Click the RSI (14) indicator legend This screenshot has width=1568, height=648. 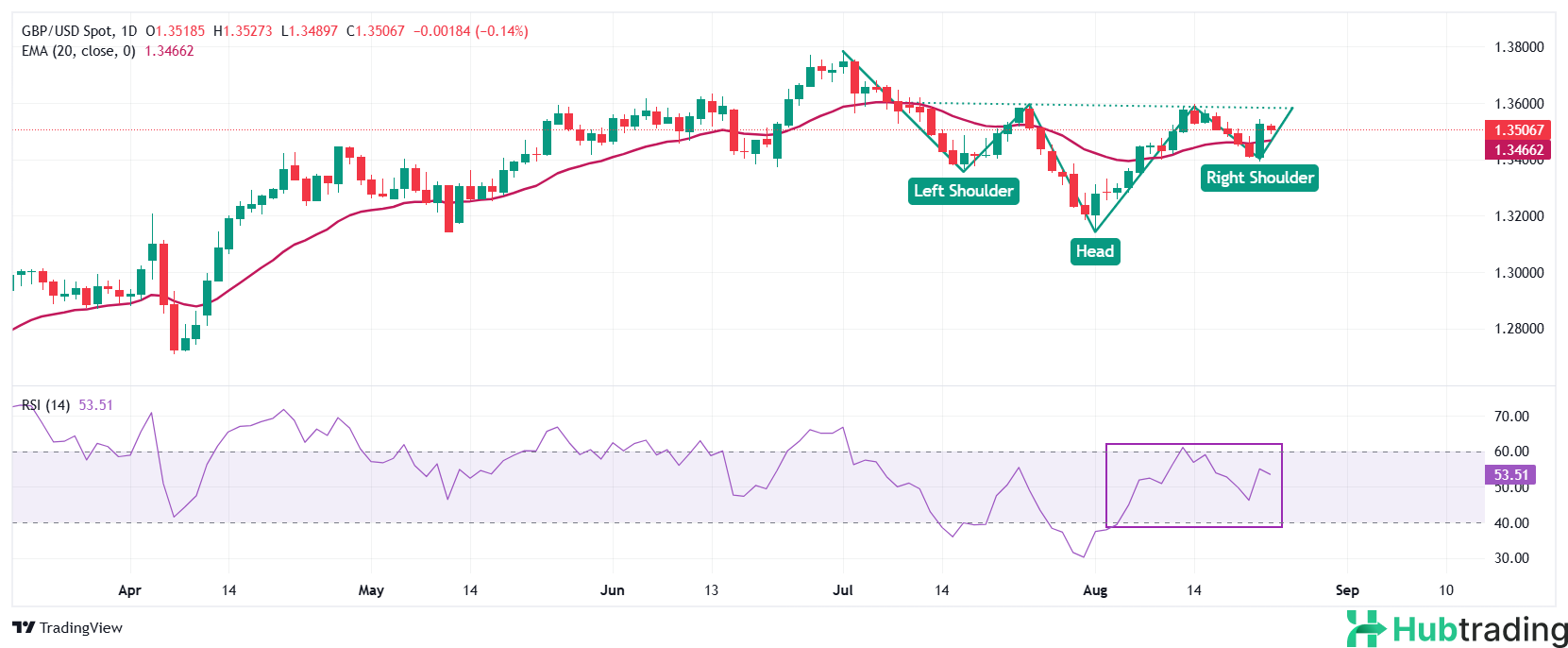coord(46,405)
